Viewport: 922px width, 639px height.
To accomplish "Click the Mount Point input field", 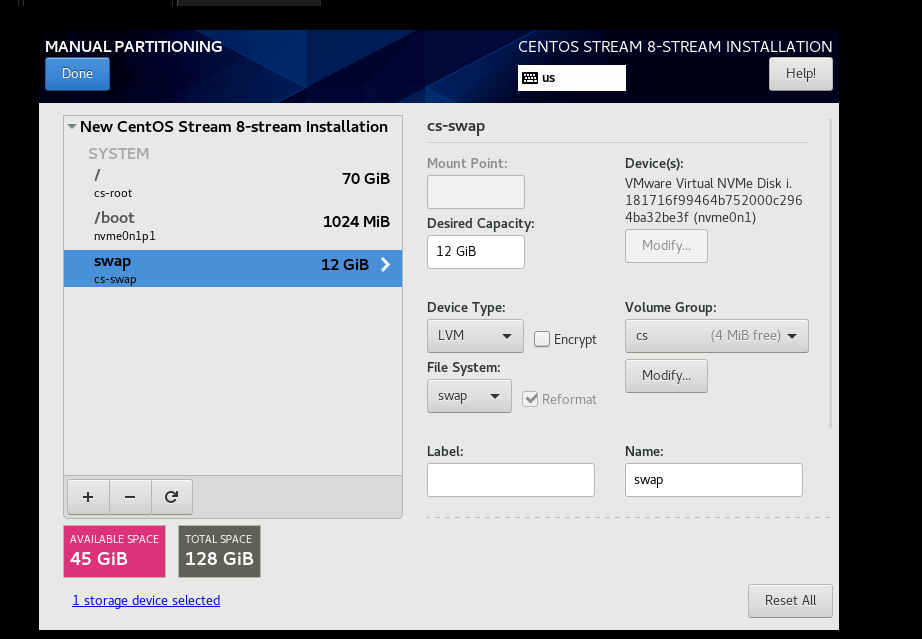I will tap(476, 192).
